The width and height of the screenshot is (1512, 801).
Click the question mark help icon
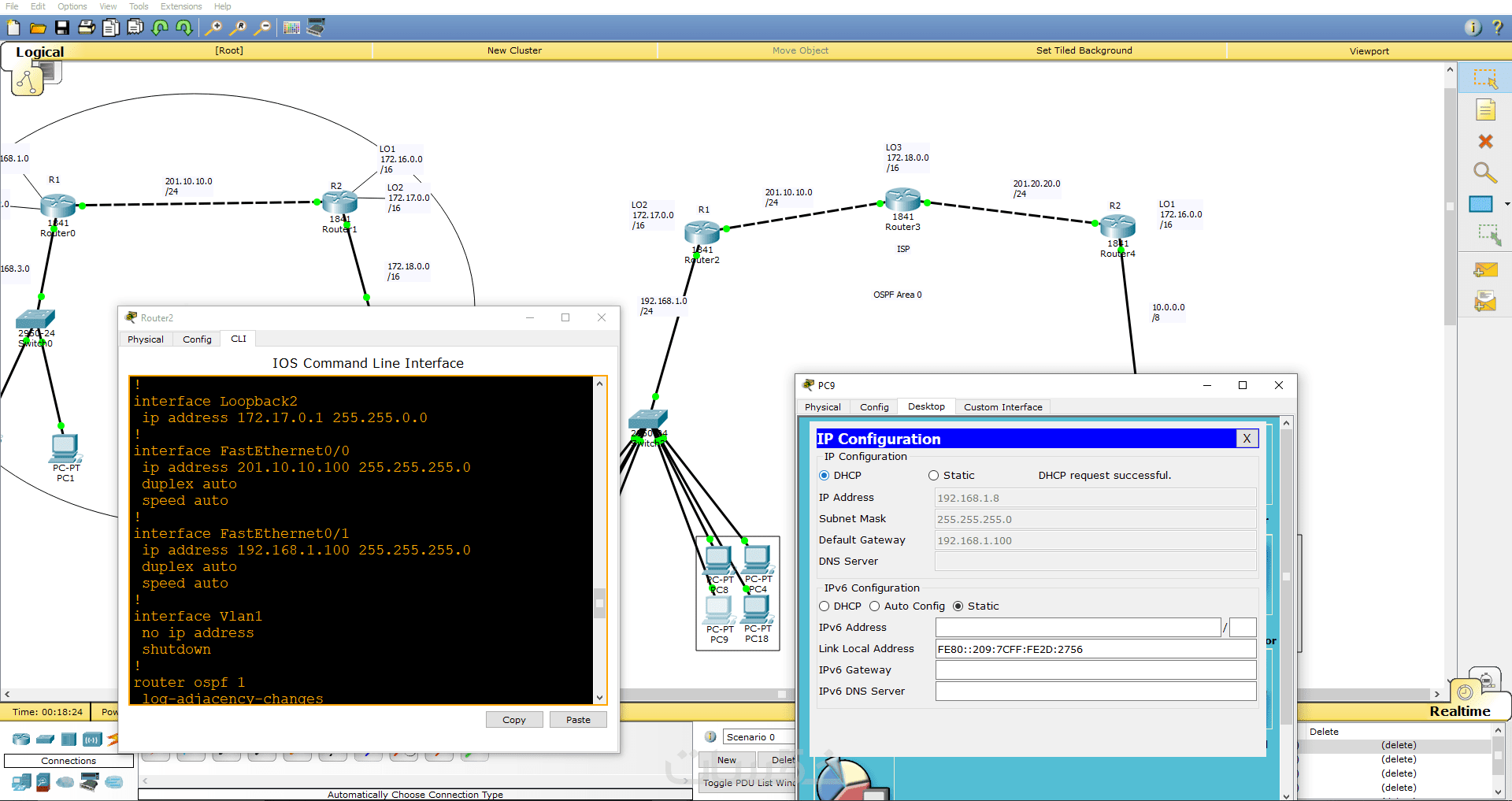[x=1497, y=28]
